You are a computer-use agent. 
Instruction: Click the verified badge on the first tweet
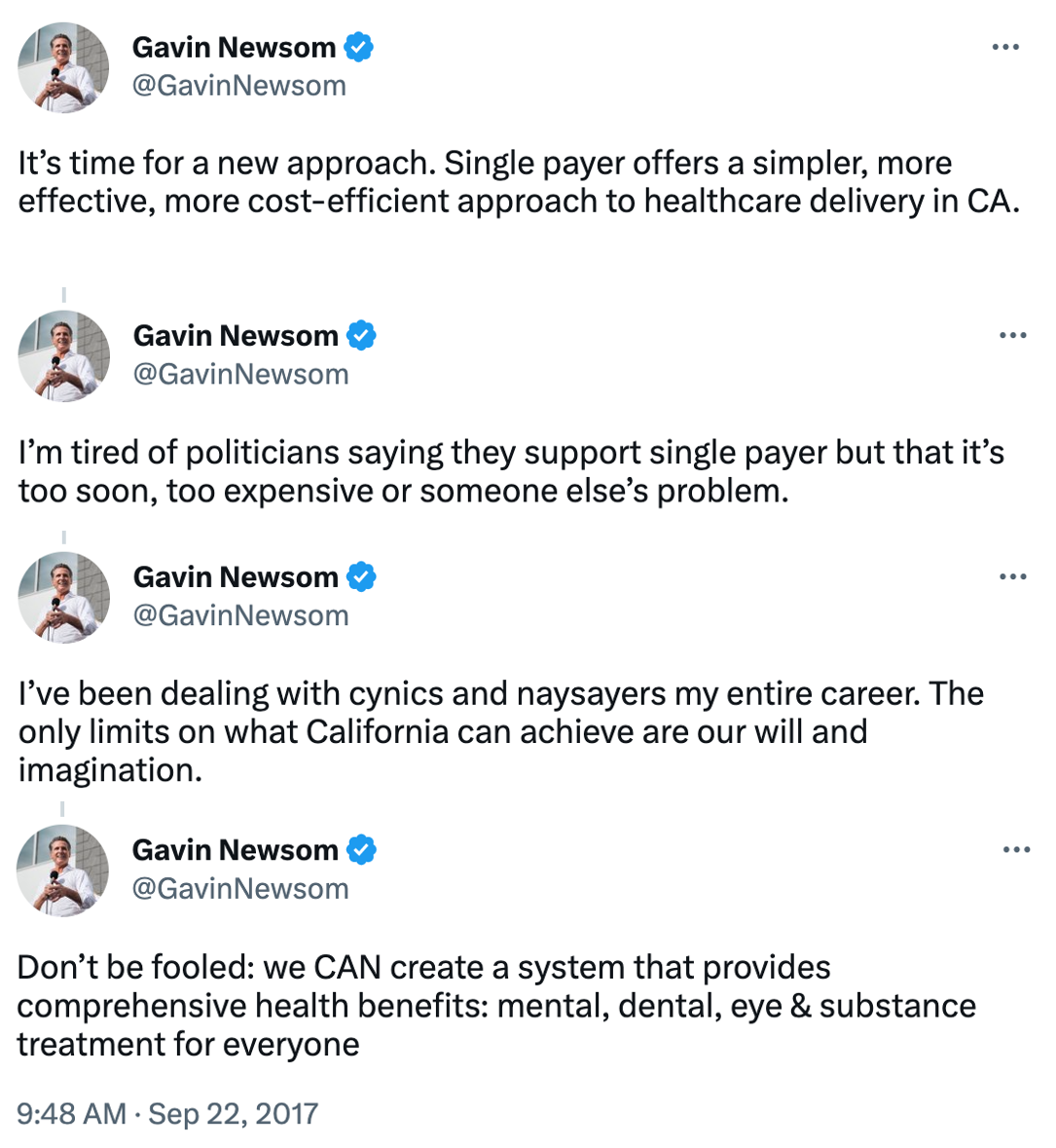[x=358, y=47]
